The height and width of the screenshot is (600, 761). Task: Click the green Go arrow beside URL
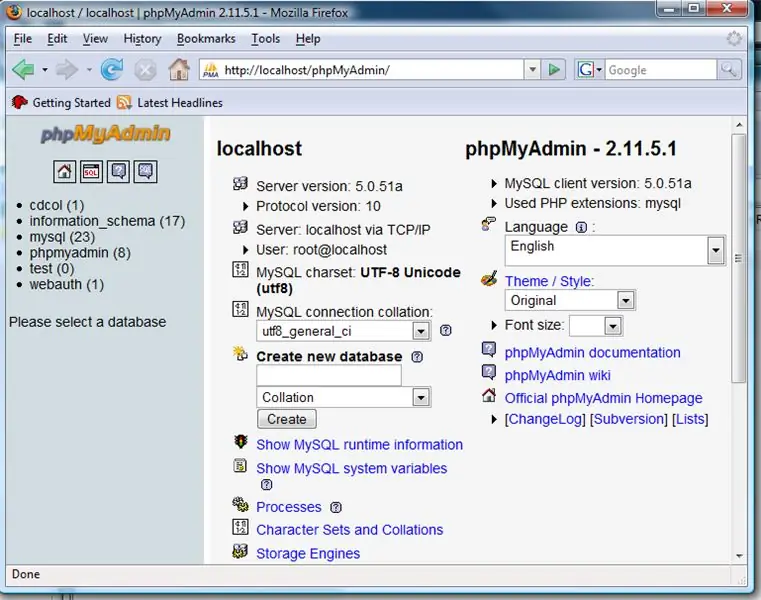click(x=554, y=70)
